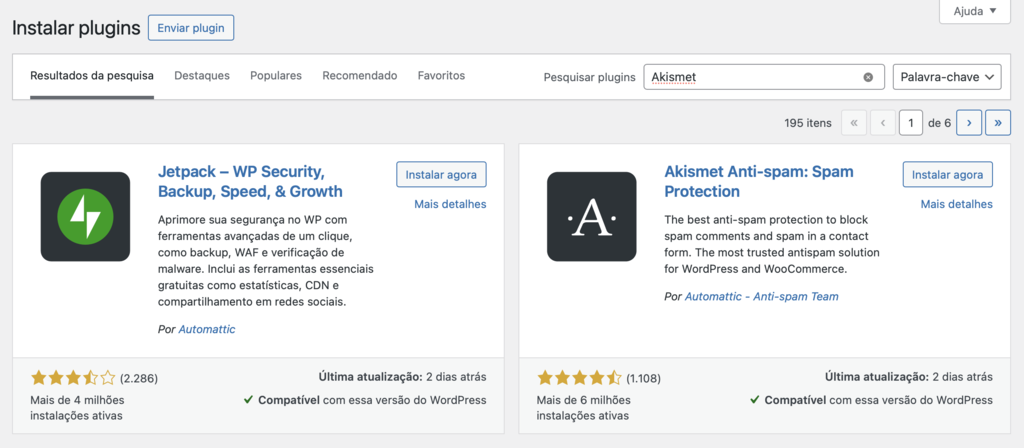Open the Palavra-chave search type dropdown
Screen dimensions: 1024x448
click(x=947, y=77)
